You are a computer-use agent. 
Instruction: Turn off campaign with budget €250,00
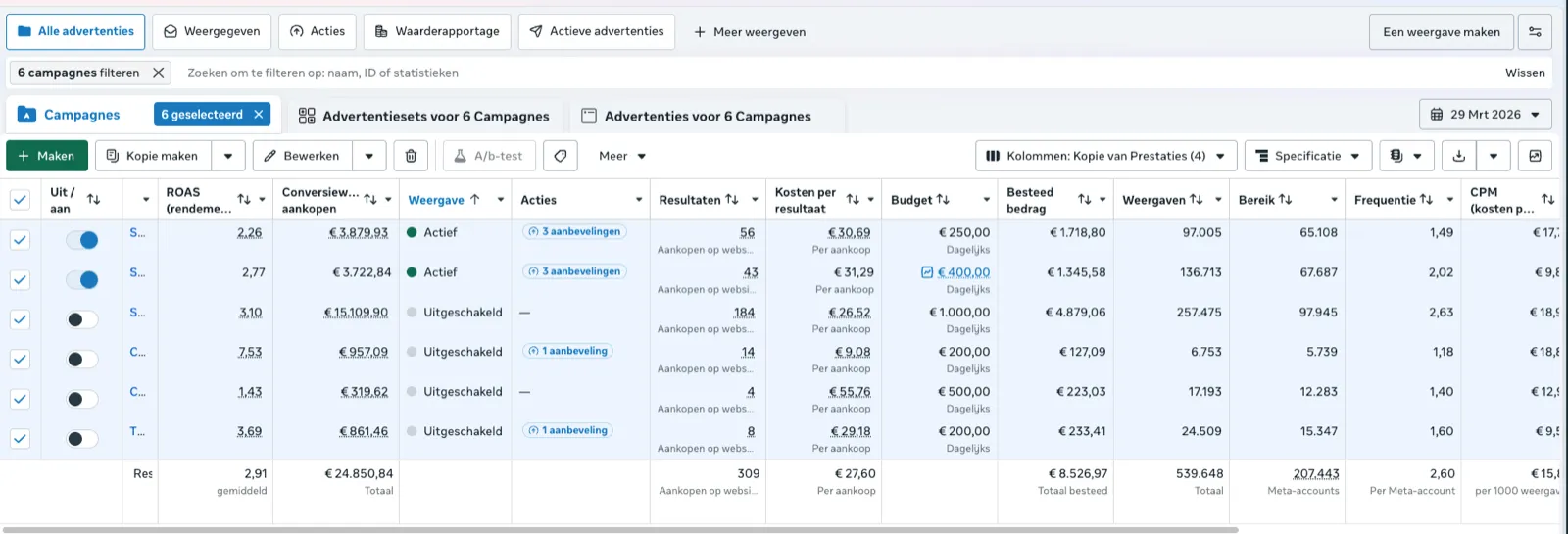pyautogui.click(x=82, y=240)
